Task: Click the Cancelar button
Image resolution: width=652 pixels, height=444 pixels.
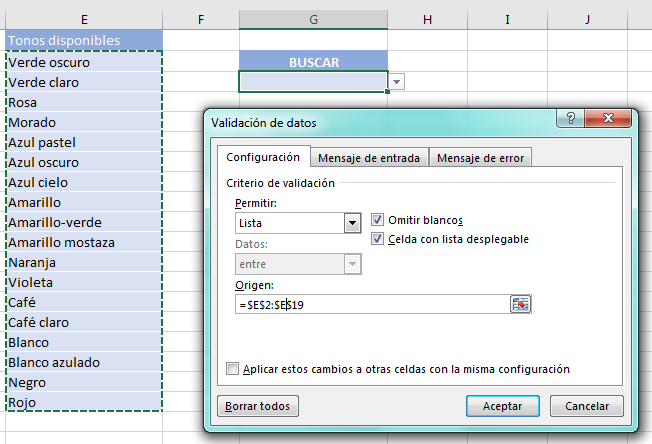Action: tap(587, 406)
